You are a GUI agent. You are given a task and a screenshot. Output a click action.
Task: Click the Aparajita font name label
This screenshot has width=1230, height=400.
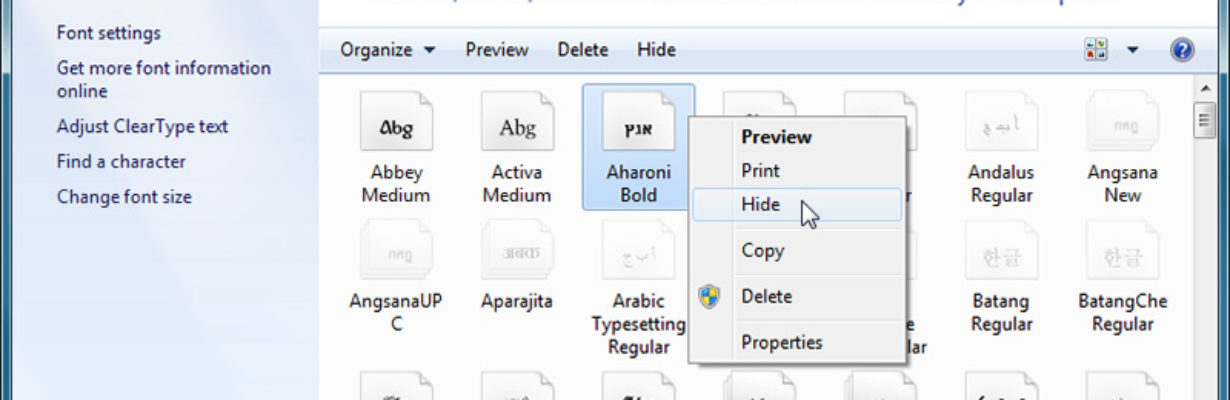(517, 301)
